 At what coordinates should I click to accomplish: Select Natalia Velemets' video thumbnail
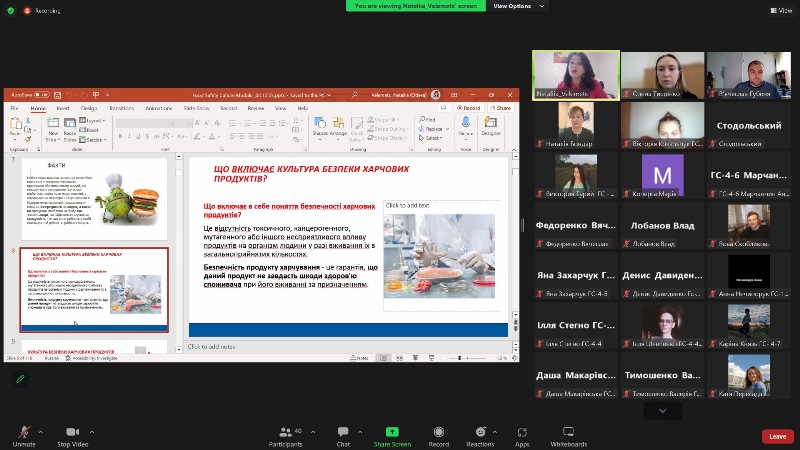point(575,75)
